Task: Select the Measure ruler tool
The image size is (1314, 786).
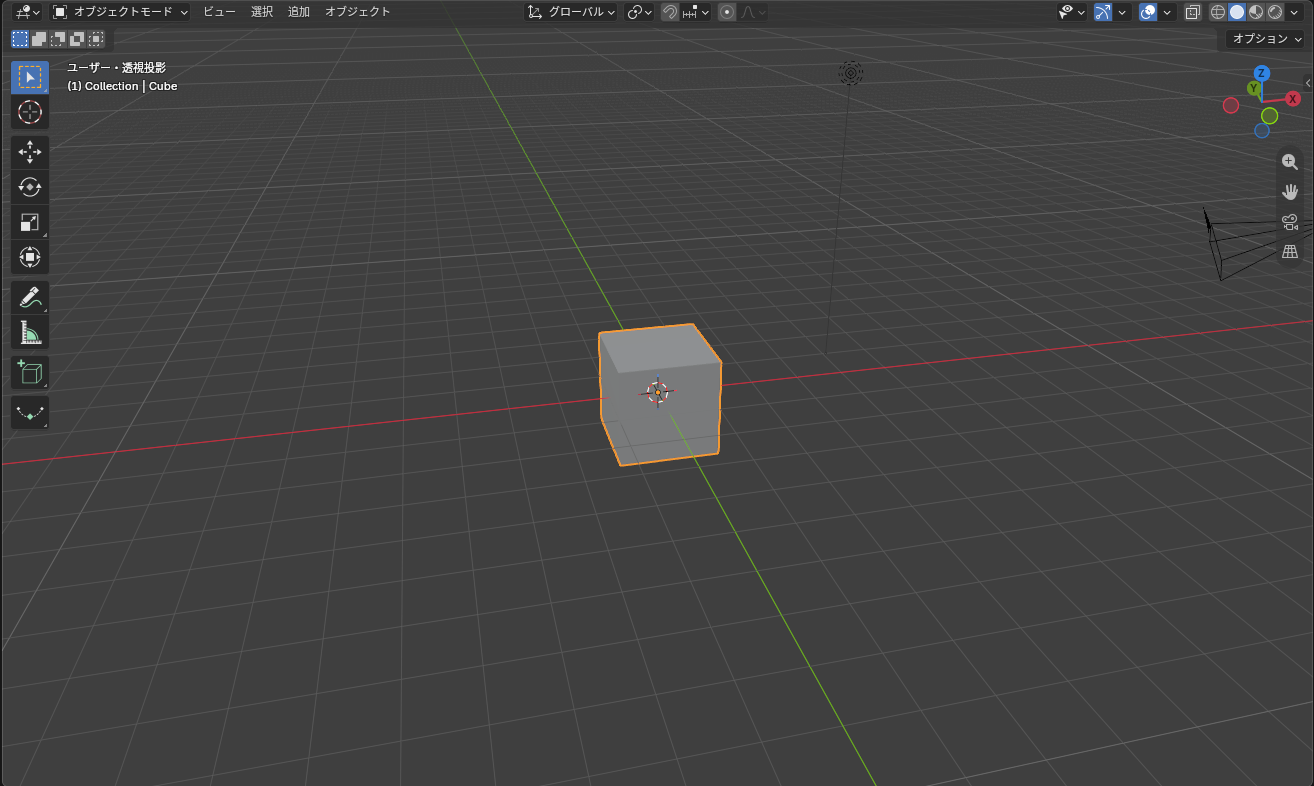Action: tap(30, 332)
